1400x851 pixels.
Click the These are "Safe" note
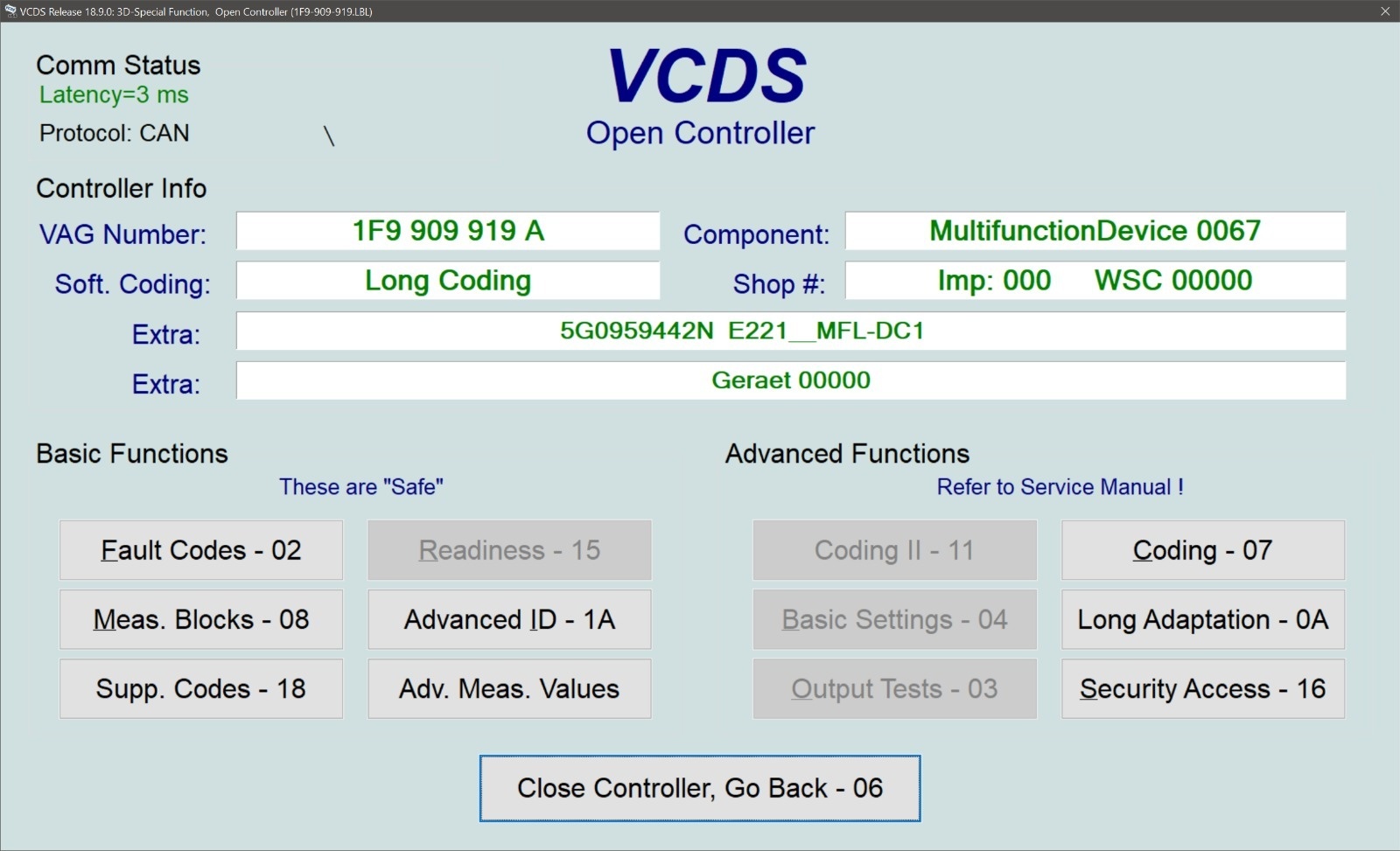coord(361,487)
